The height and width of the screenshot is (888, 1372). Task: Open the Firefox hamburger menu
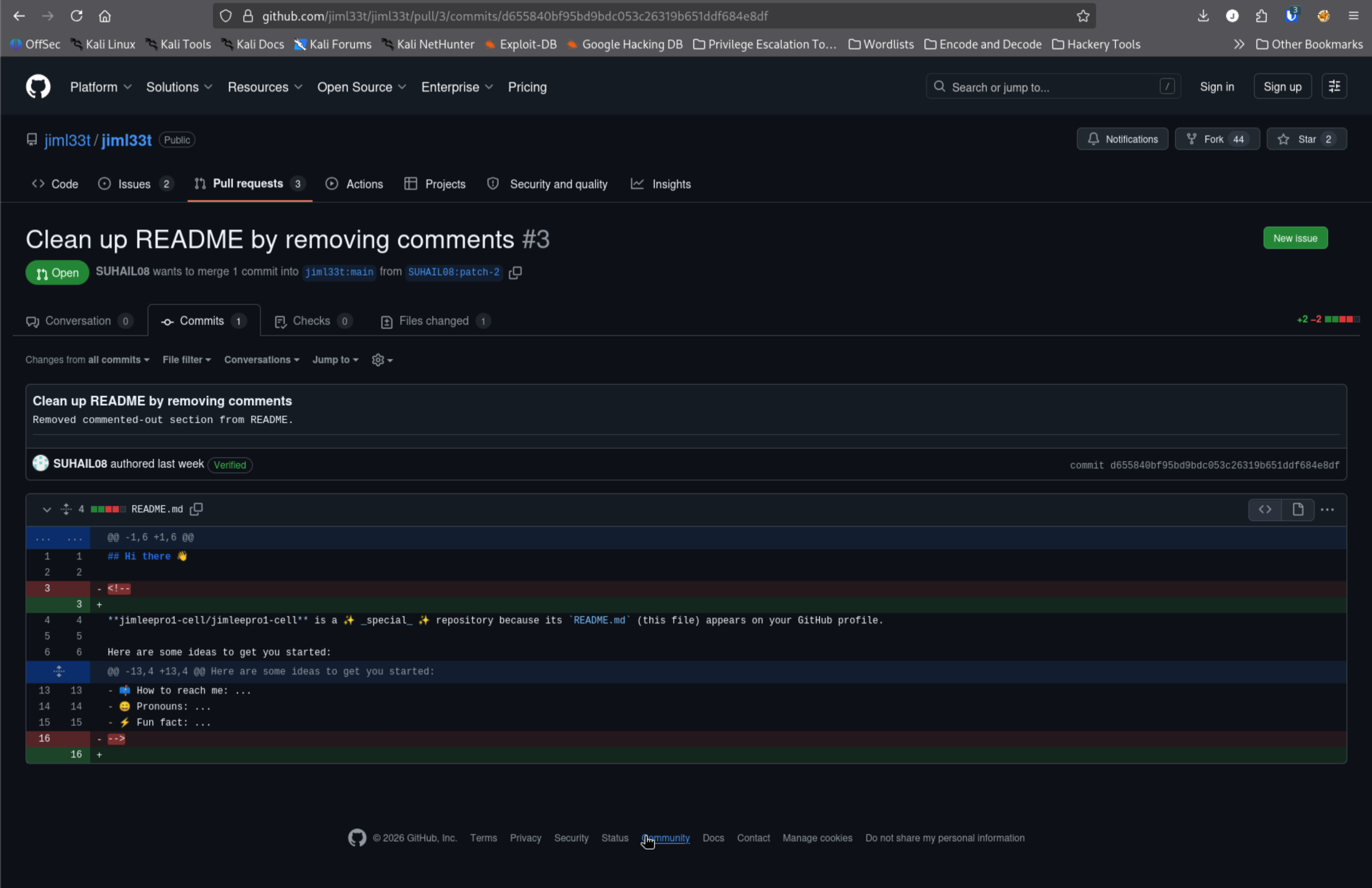tap(1353, 16)
